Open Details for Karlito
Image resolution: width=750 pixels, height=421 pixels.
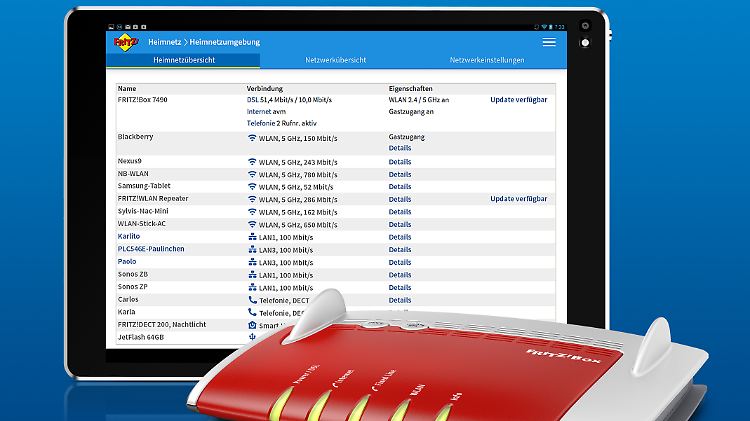coord(400,237)
